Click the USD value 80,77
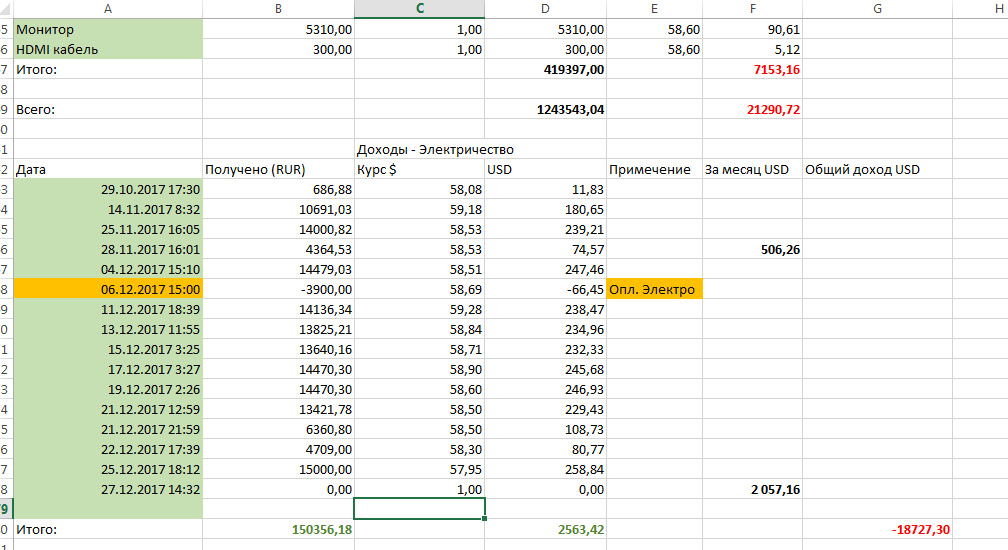1008x550 pixels. (x=588, y=450)
